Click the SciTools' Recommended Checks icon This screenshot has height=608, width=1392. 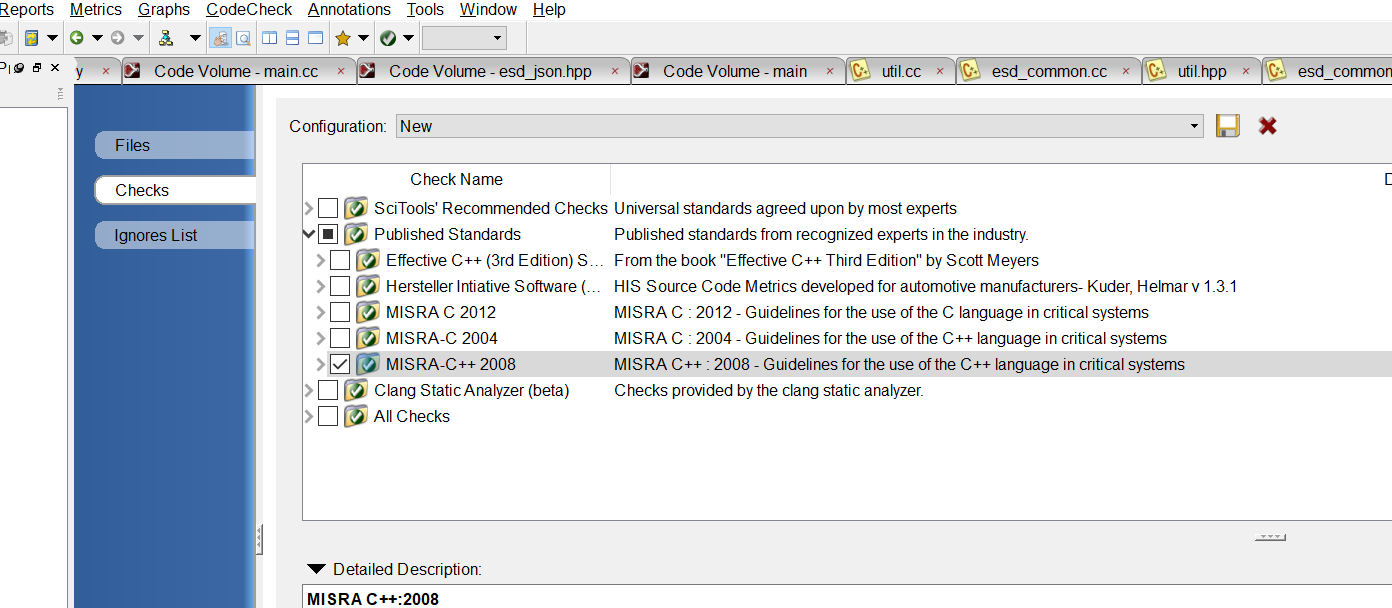(x=356, y=208)
